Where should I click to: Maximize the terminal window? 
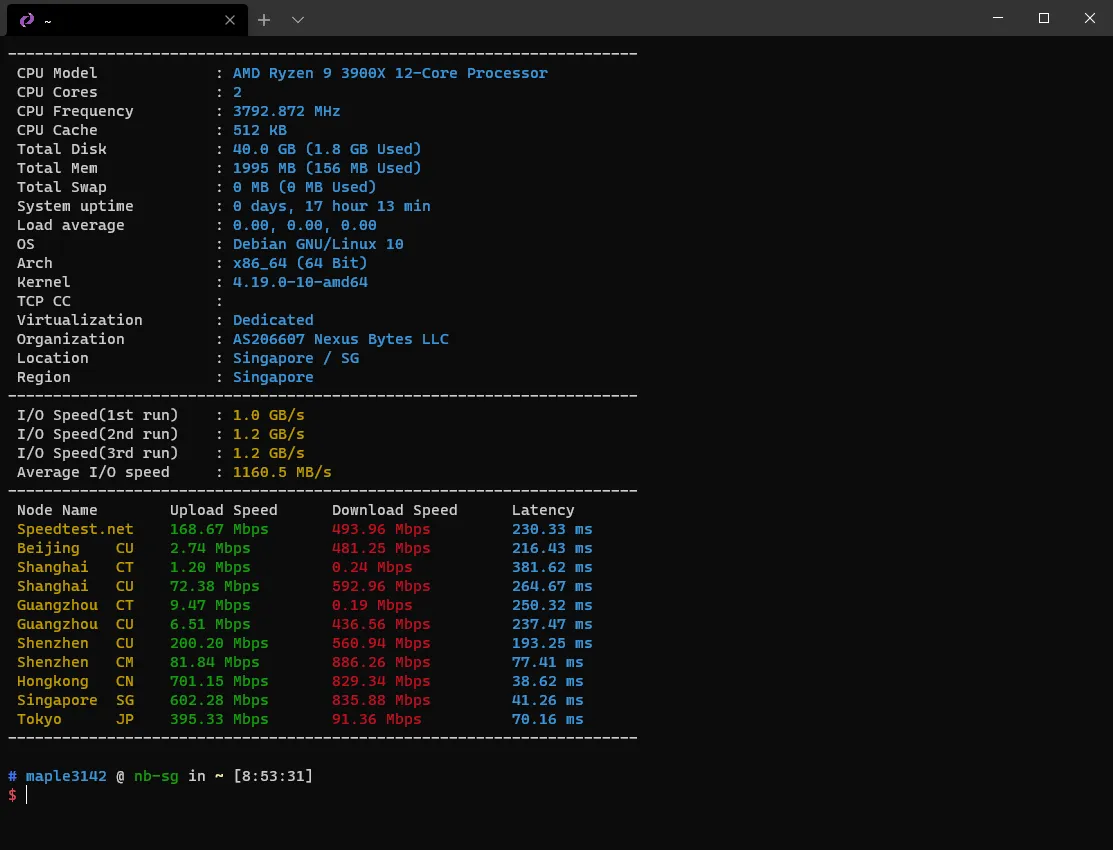(x=1043, y=18)
